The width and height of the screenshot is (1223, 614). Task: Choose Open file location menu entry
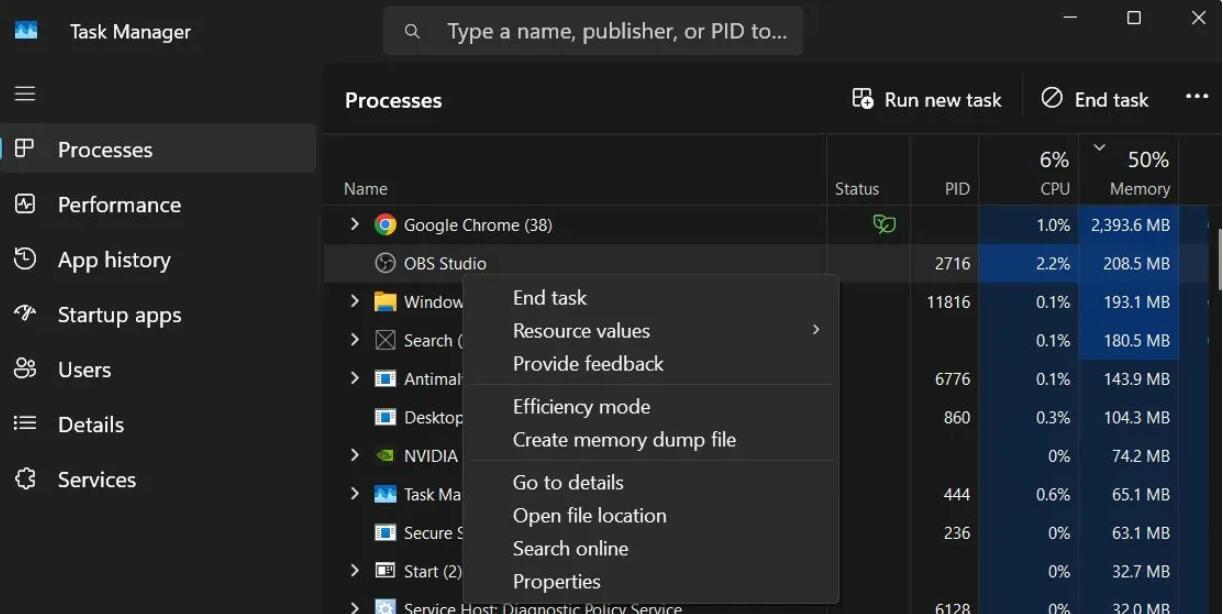589,515
